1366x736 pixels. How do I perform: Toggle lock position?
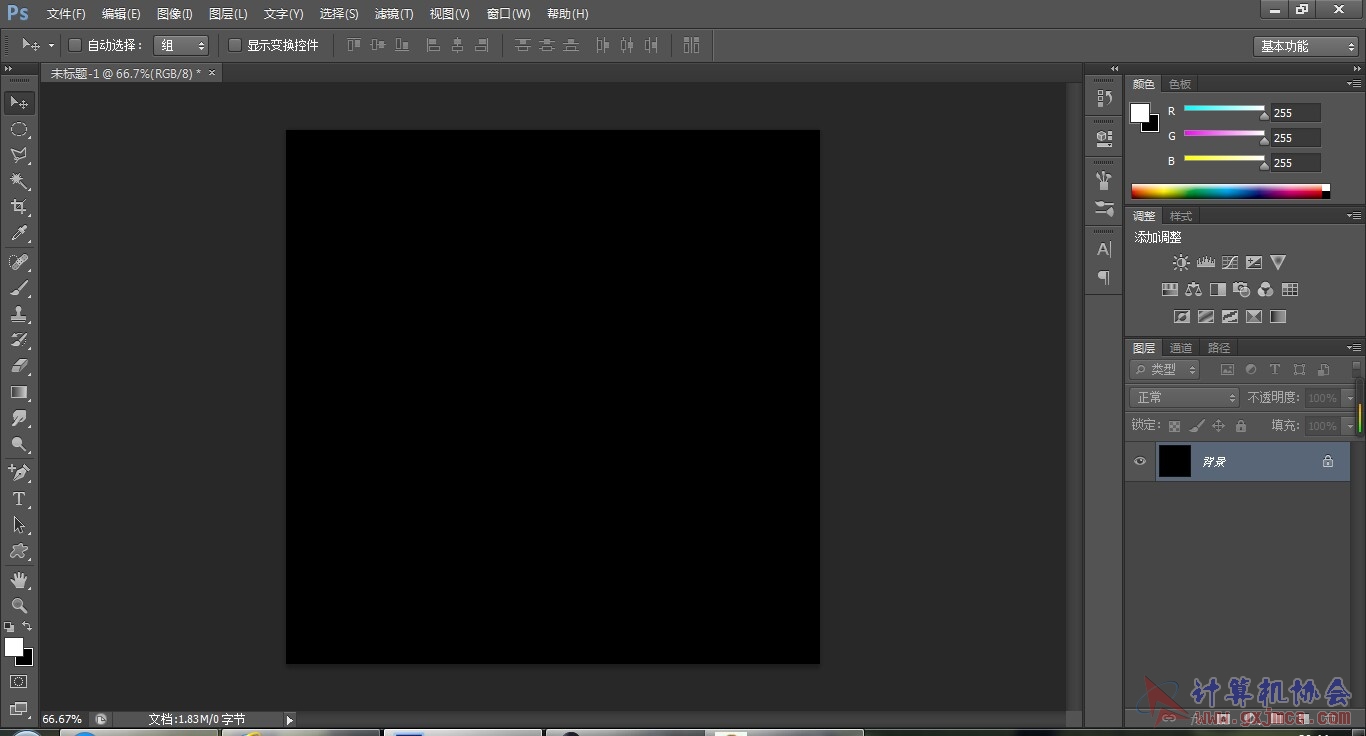(x=1218, y=426)
